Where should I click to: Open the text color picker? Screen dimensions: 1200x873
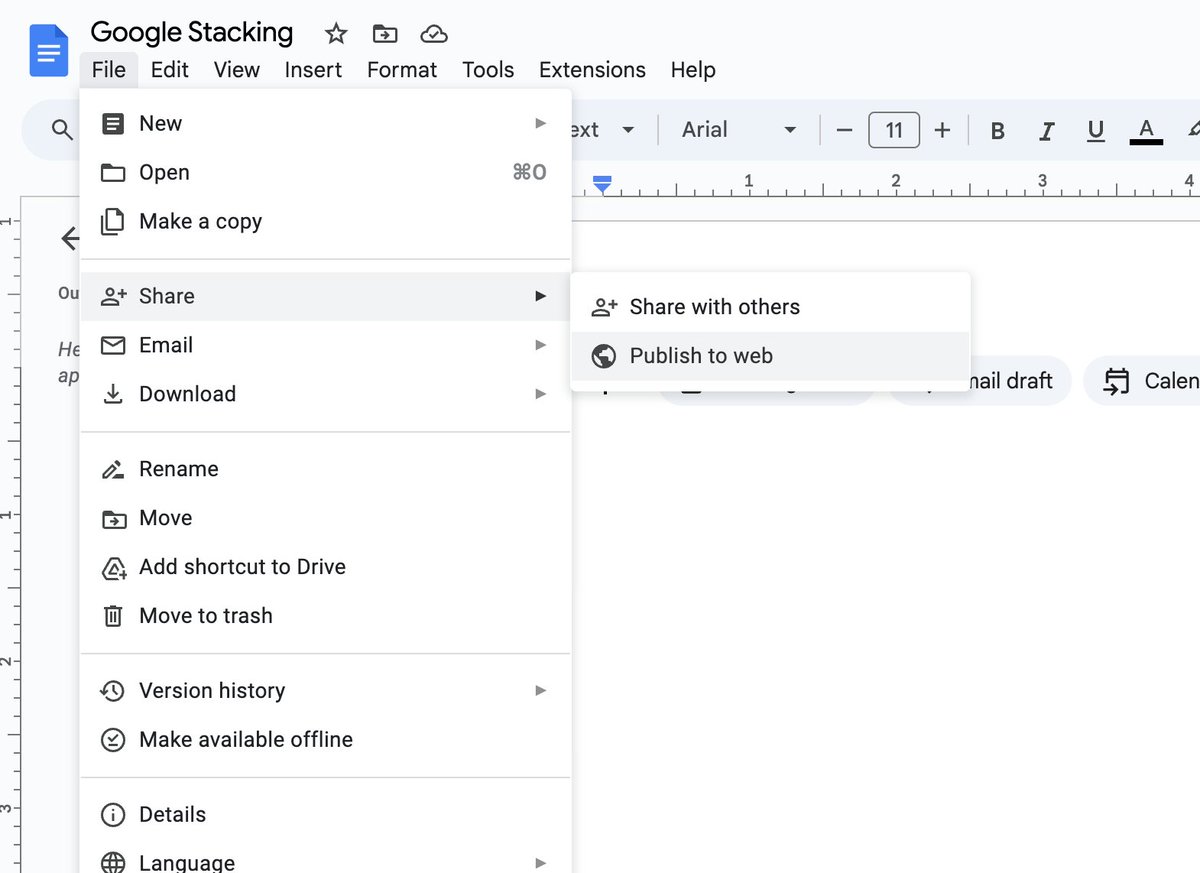tap(1146, 130)
